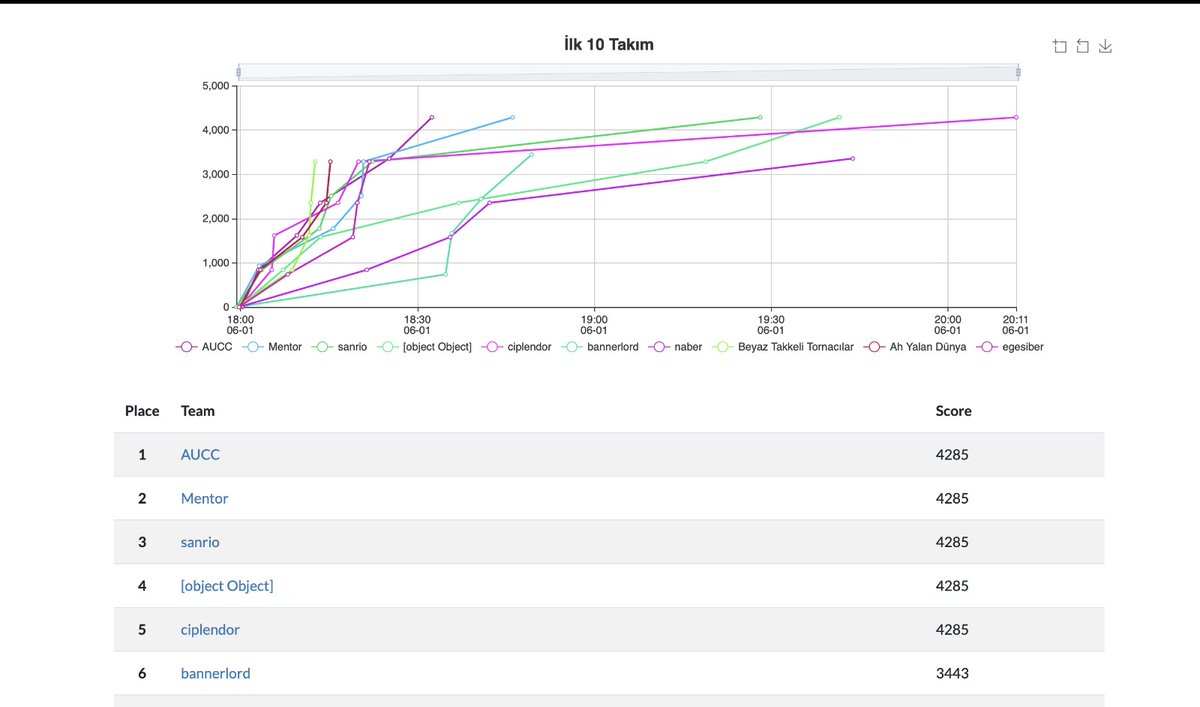
Task: Click place number 6 in the table
Action: coord(142,674)
